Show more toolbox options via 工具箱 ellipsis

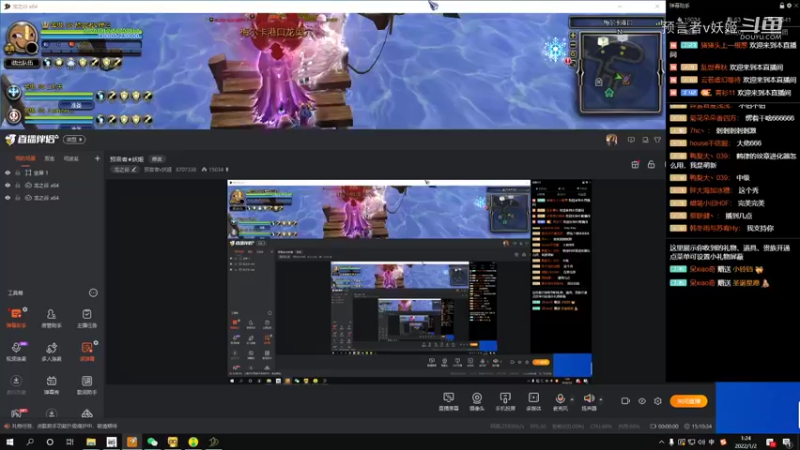point(93,293)
